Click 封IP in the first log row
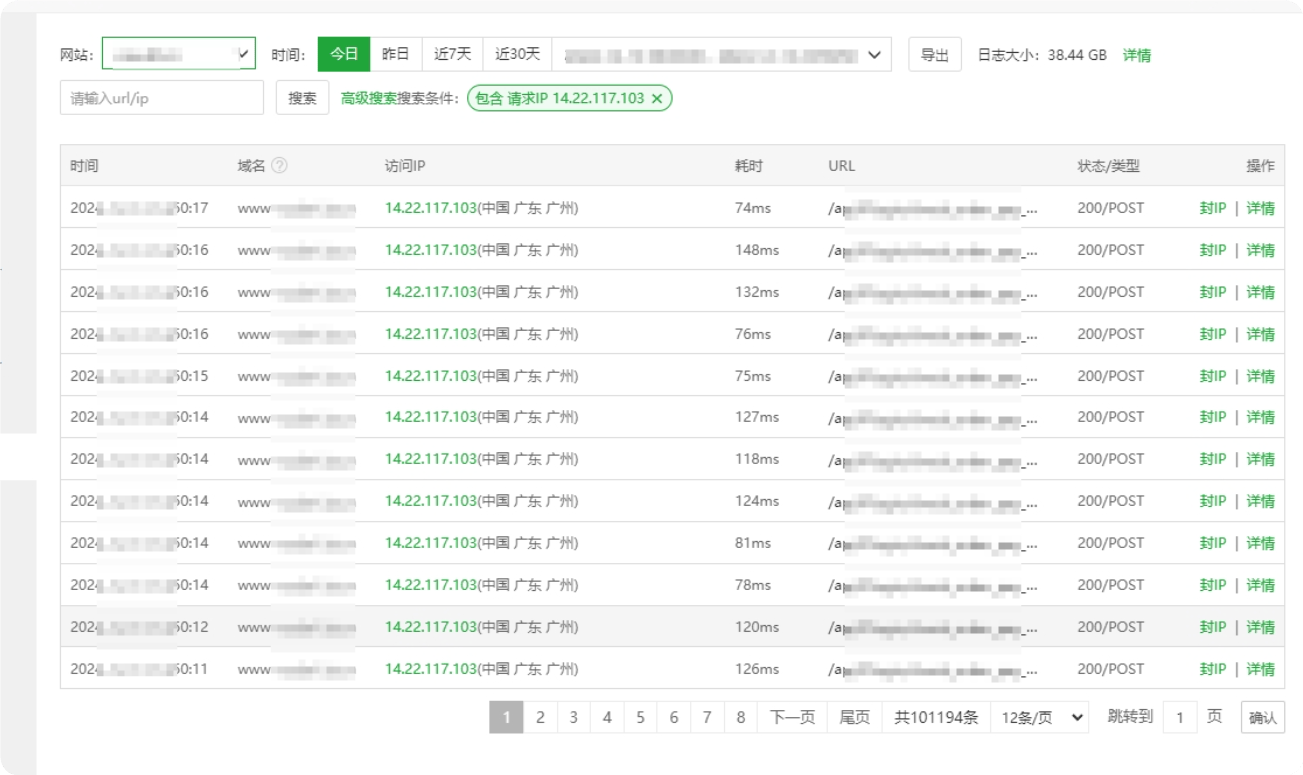This screenshot has width=1303, height=775. tap(1212, 208)
